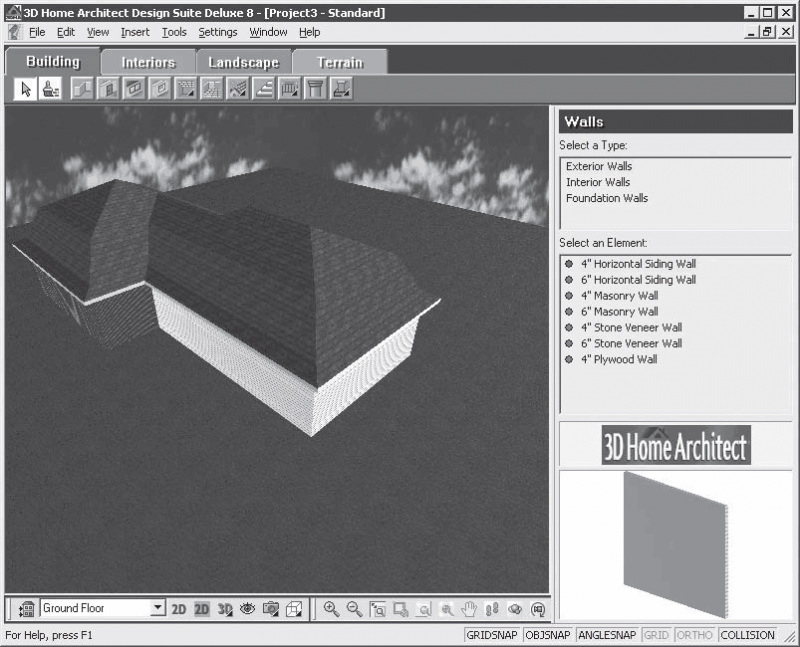Open the Insert menu
Screen dimensions: 800x647
tap(135, 32)
